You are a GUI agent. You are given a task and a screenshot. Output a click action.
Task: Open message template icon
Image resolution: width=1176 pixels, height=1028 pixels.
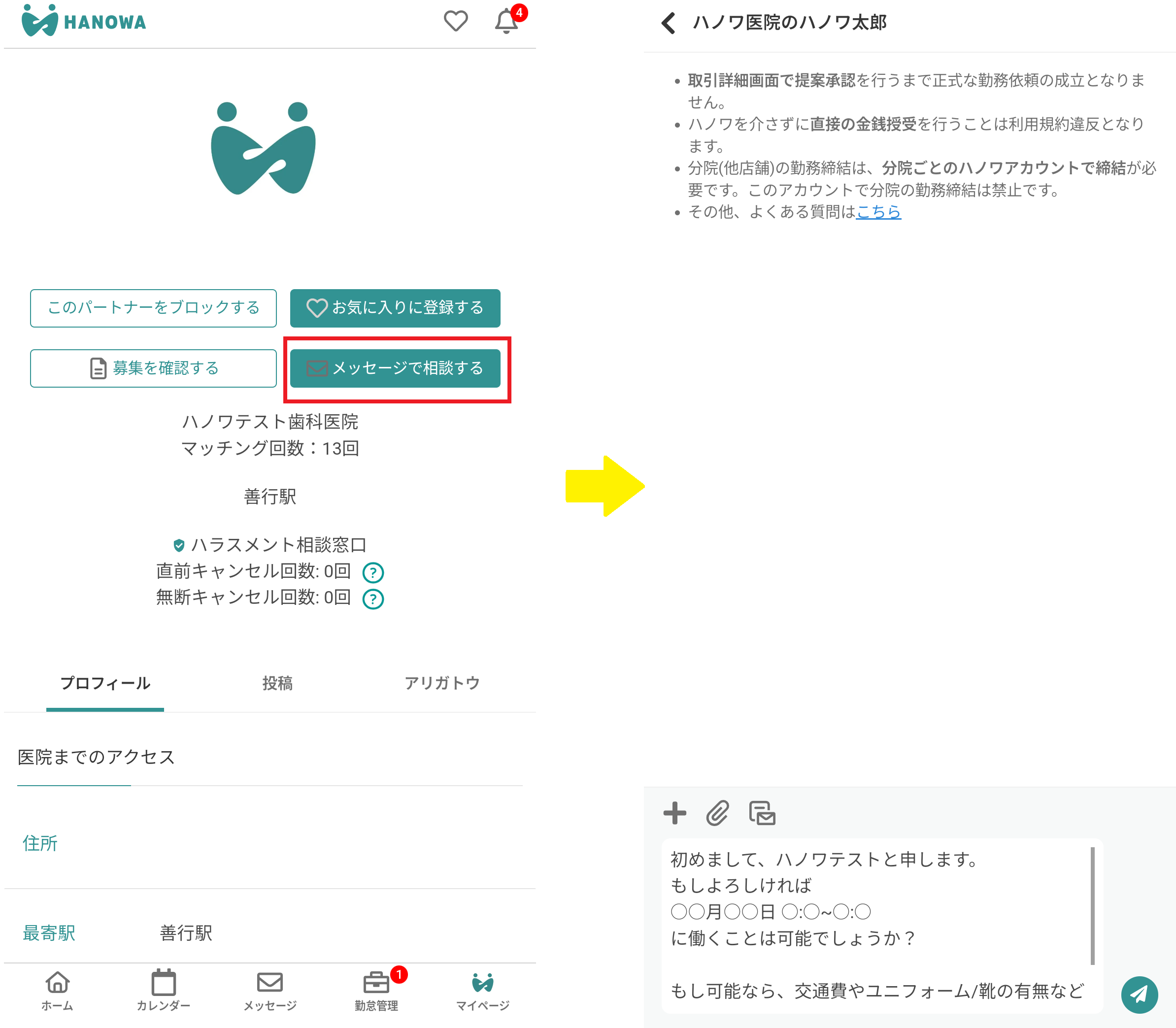point(762,813)
